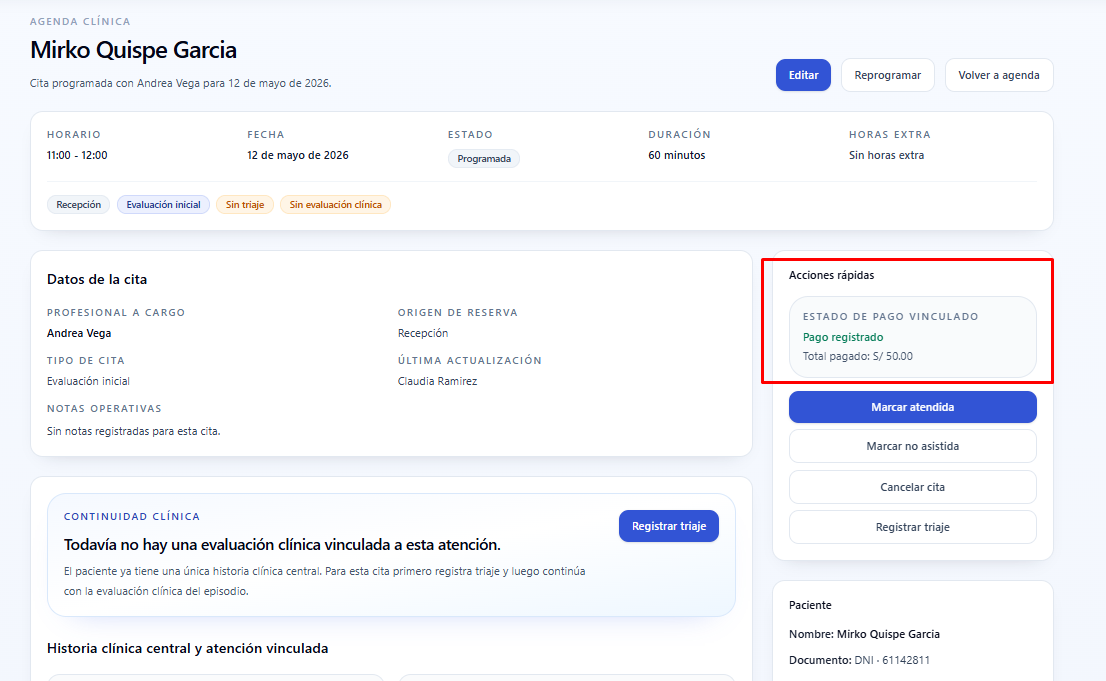Select the Evaluación inicial appointment type value
The image size is (1106, 681).
[88, 381]
